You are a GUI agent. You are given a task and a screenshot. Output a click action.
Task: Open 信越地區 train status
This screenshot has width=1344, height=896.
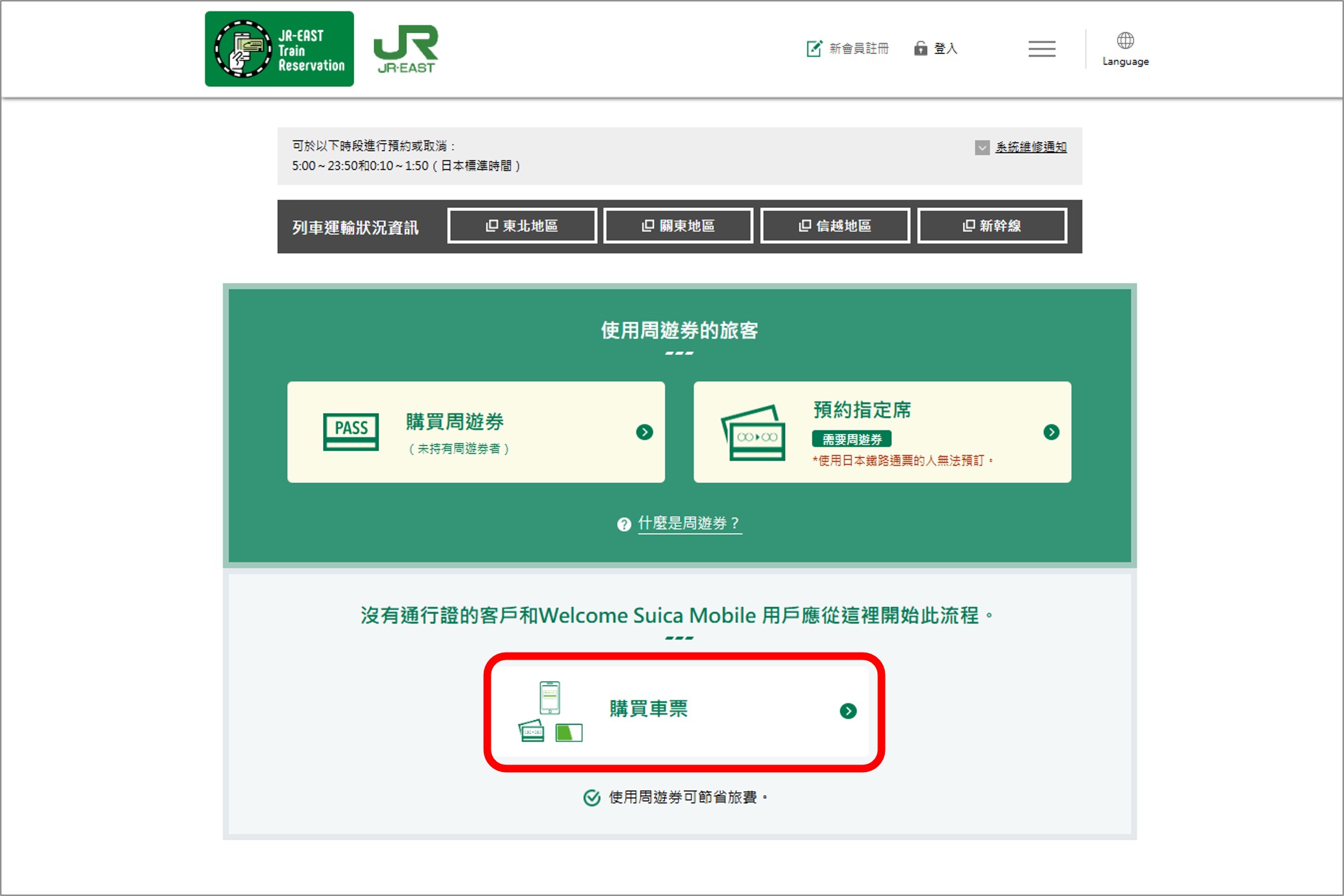[835, 226]
